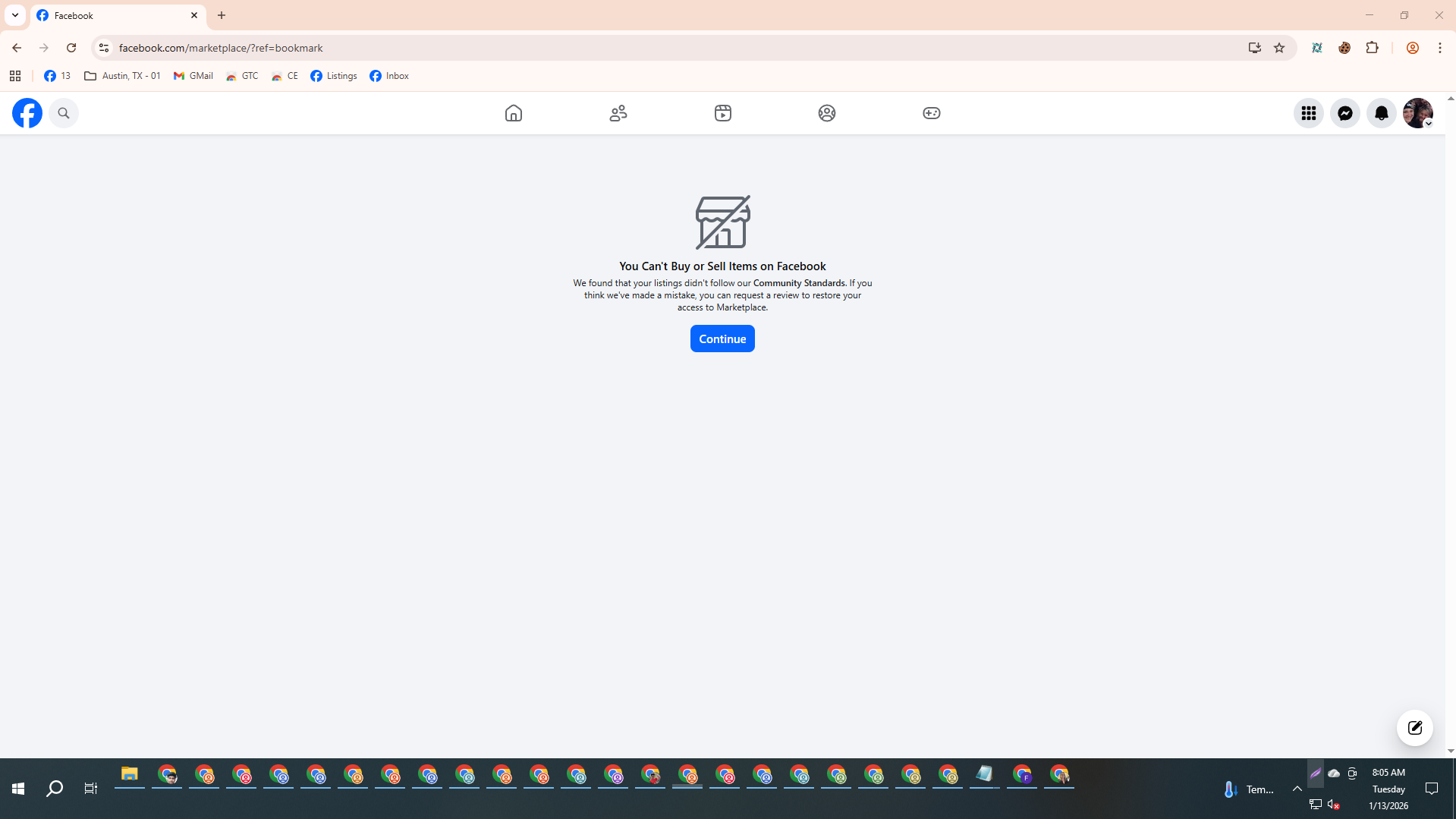Close the Facebook tab
This screenshot has width=1456, height=819.
click(194, 15)
